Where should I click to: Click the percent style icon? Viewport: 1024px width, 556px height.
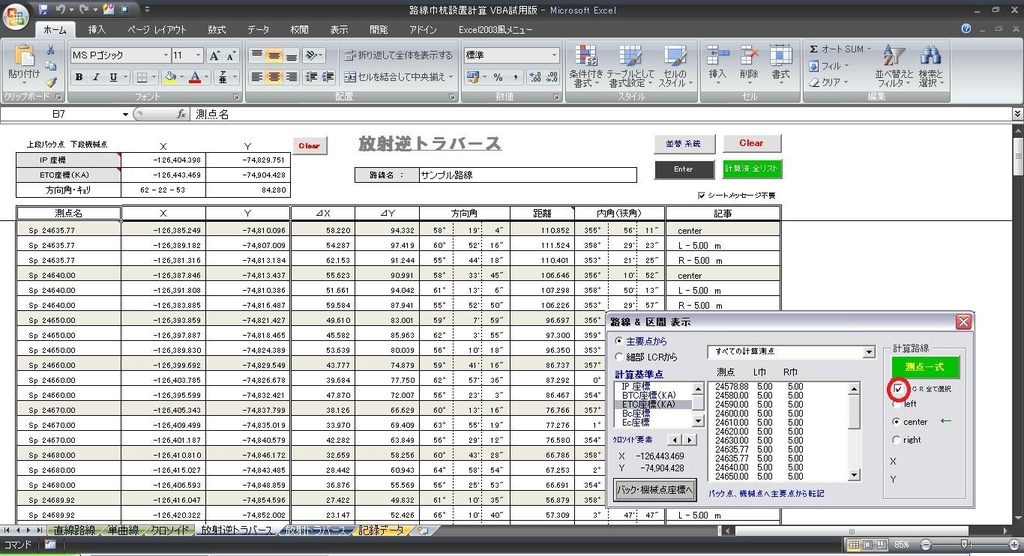[498, 77]
